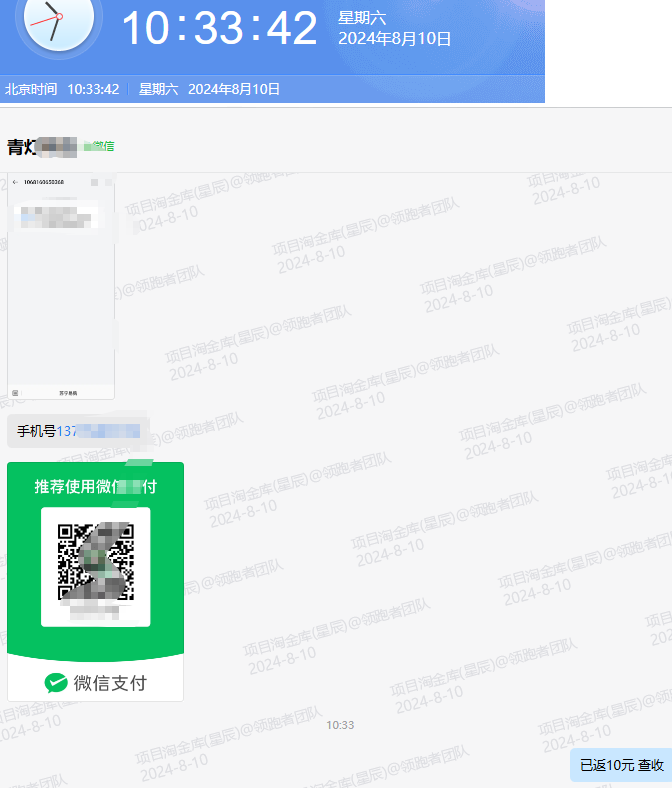This screenshot has width=672, height=788.
Task: Click the 10:33 chat timestamp
Action: click(340, 725)
